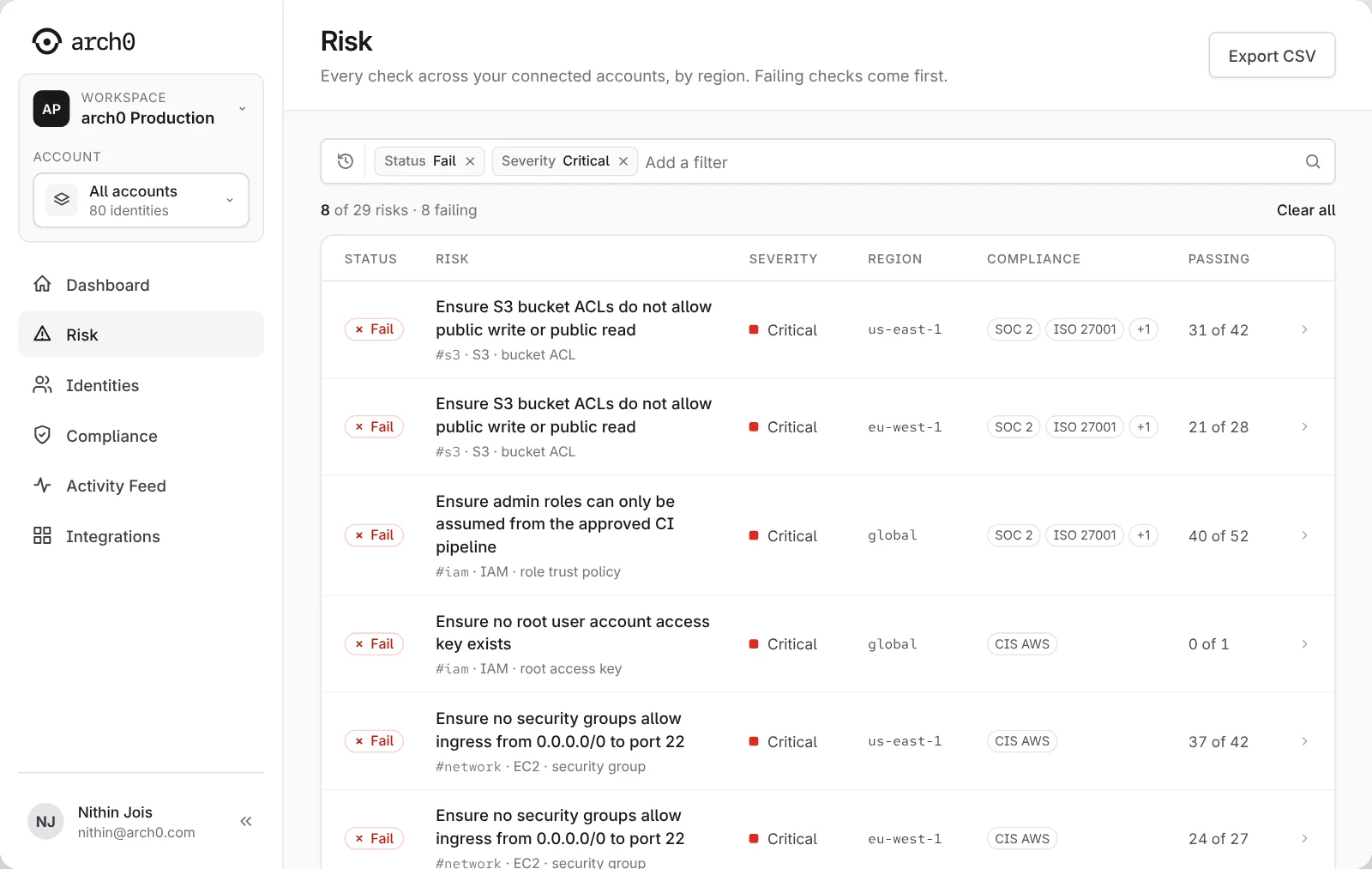
Task: Click Clear all filters
Action: click(1306, 210)
